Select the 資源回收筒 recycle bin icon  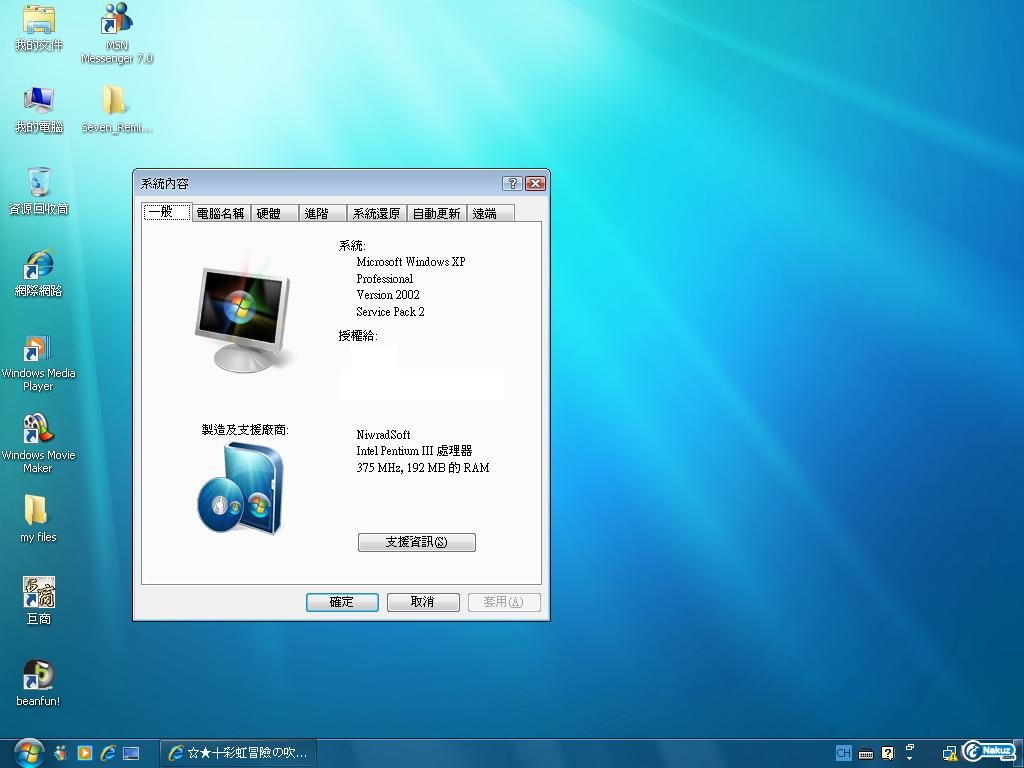click(x=39, y=191)
